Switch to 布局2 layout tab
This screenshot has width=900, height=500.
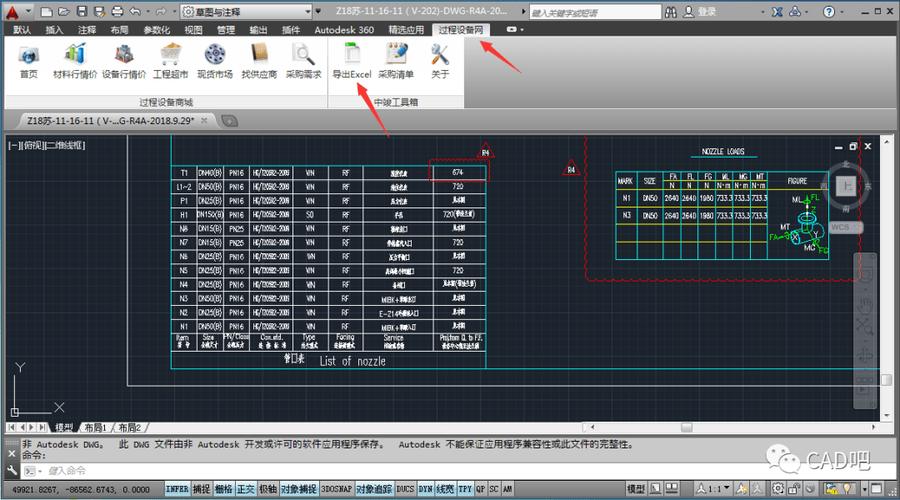coord(130,428)
